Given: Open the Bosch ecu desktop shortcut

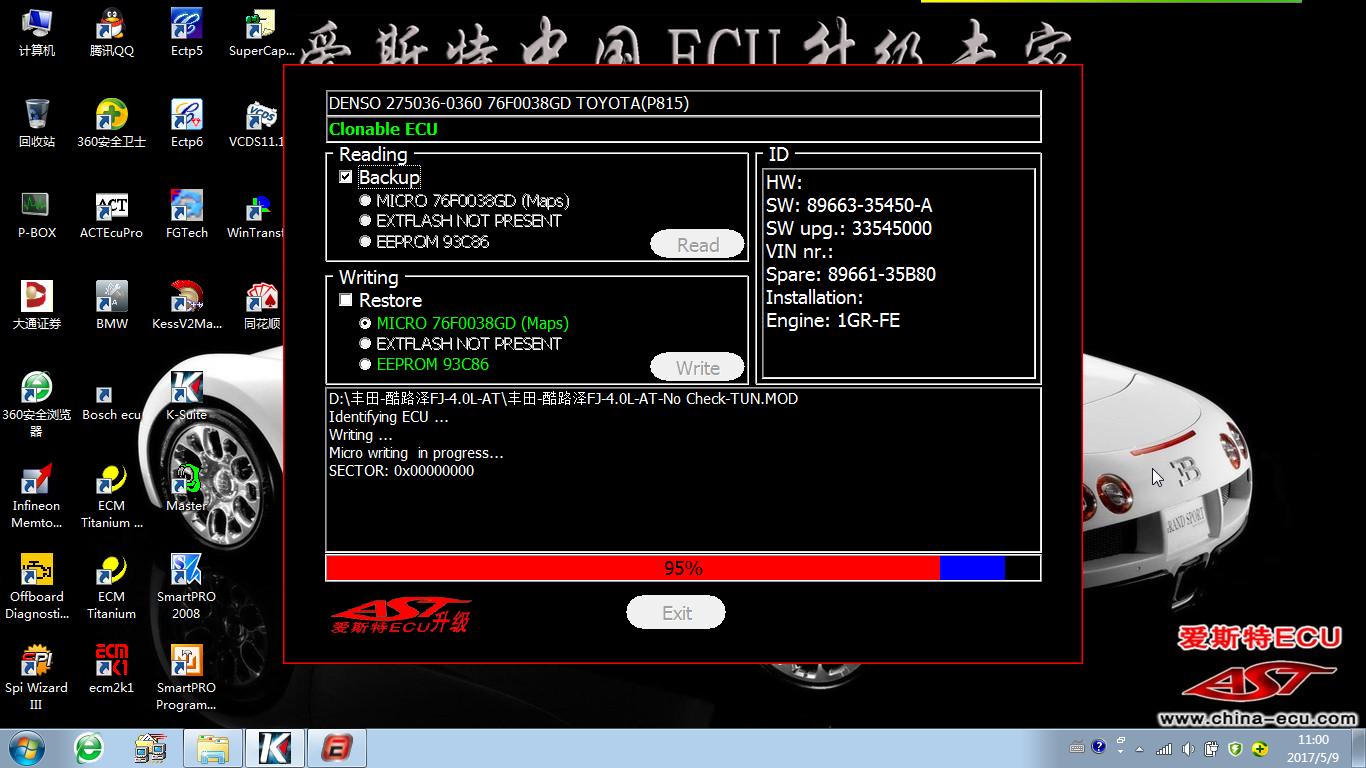Looking at the screenshot, I should pyautogui.click(x=111, y=404).
